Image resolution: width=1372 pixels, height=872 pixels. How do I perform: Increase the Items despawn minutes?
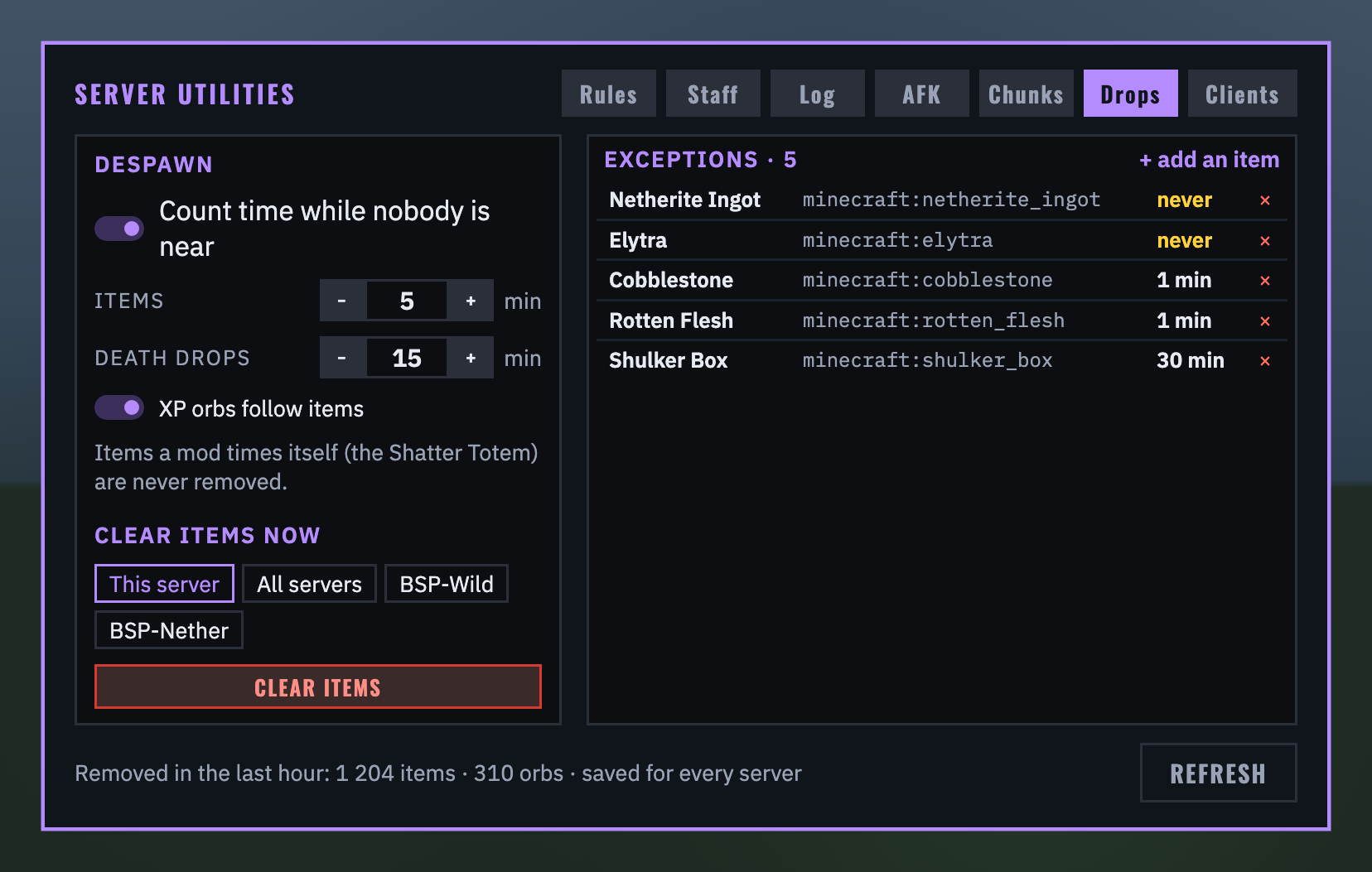pos(471,301)
